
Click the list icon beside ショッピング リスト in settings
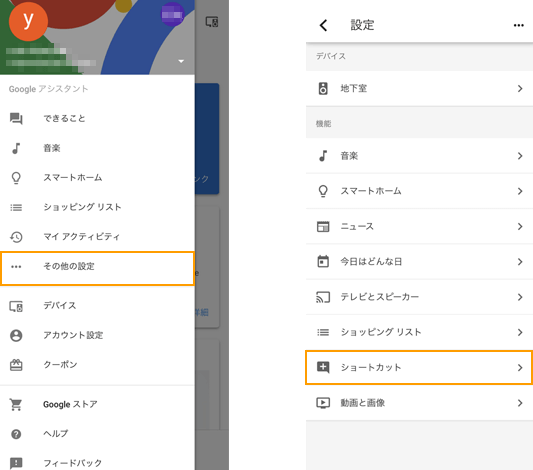[x=323, y=332]
